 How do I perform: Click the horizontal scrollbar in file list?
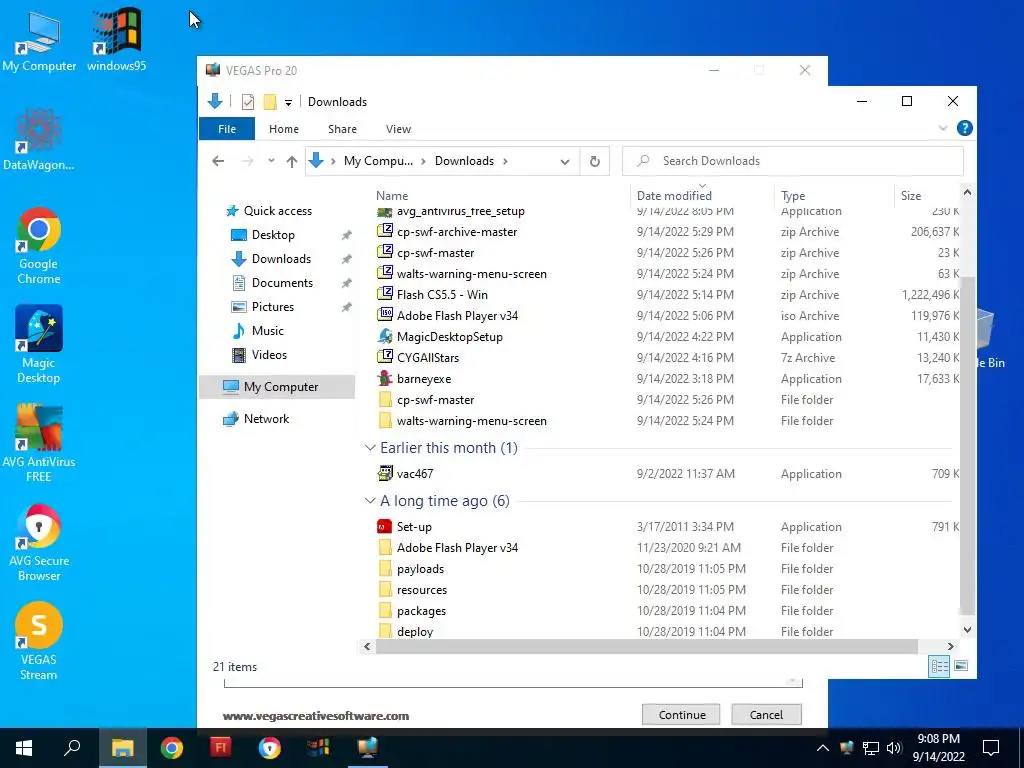pyautogui.click(x=647, y=647)
